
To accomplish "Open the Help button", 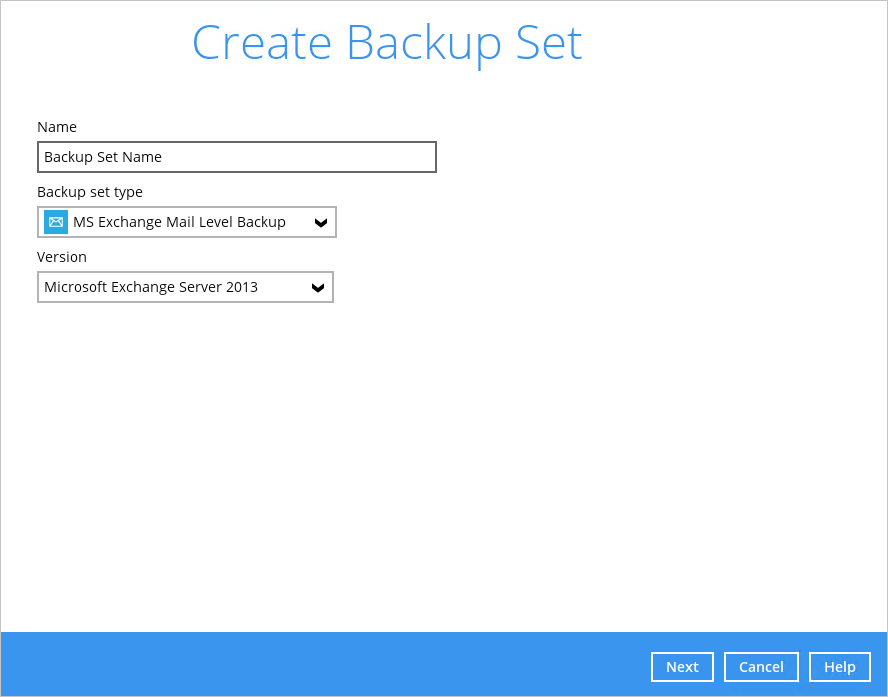I will [x=839, y=667].
